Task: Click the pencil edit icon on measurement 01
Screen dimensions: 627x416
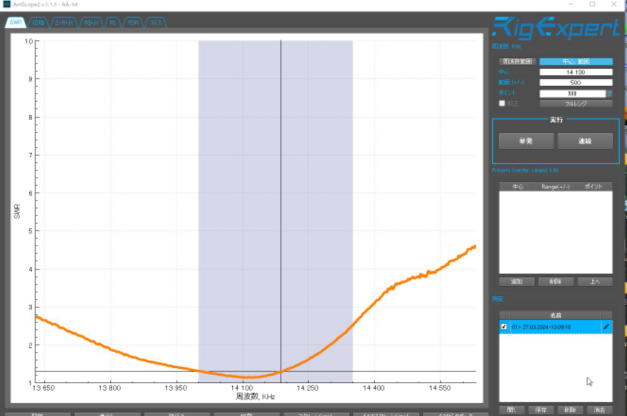Action: (x=606, y=327)
